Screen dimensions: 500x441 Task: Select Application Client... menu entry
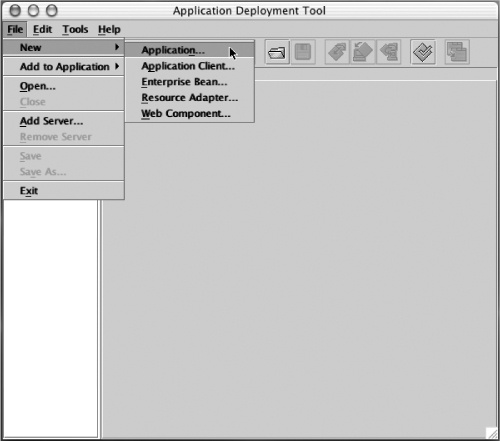tap(189, 66)
